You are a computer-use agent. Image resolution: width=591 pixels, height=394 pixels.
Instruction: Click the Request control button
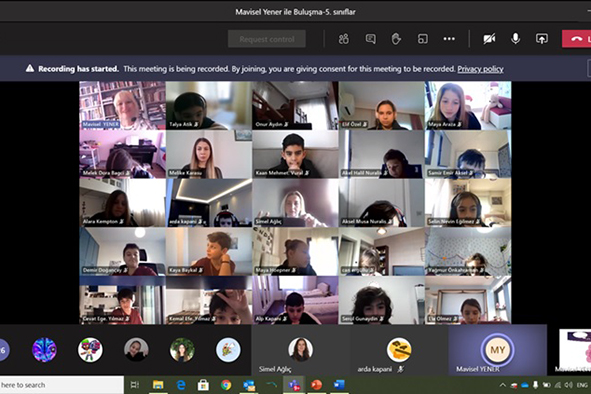point(267,39)
